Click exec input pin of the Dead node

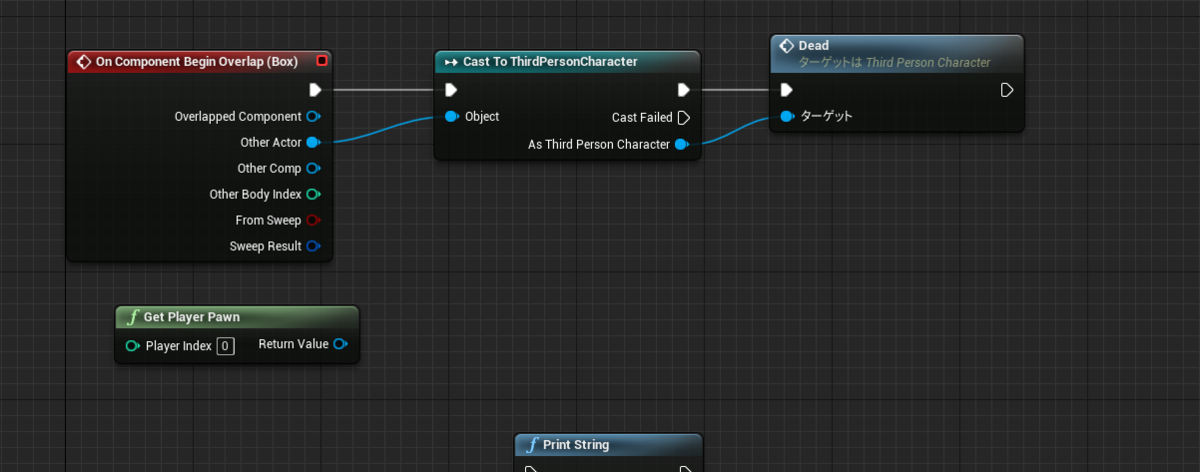click(788, 90)
